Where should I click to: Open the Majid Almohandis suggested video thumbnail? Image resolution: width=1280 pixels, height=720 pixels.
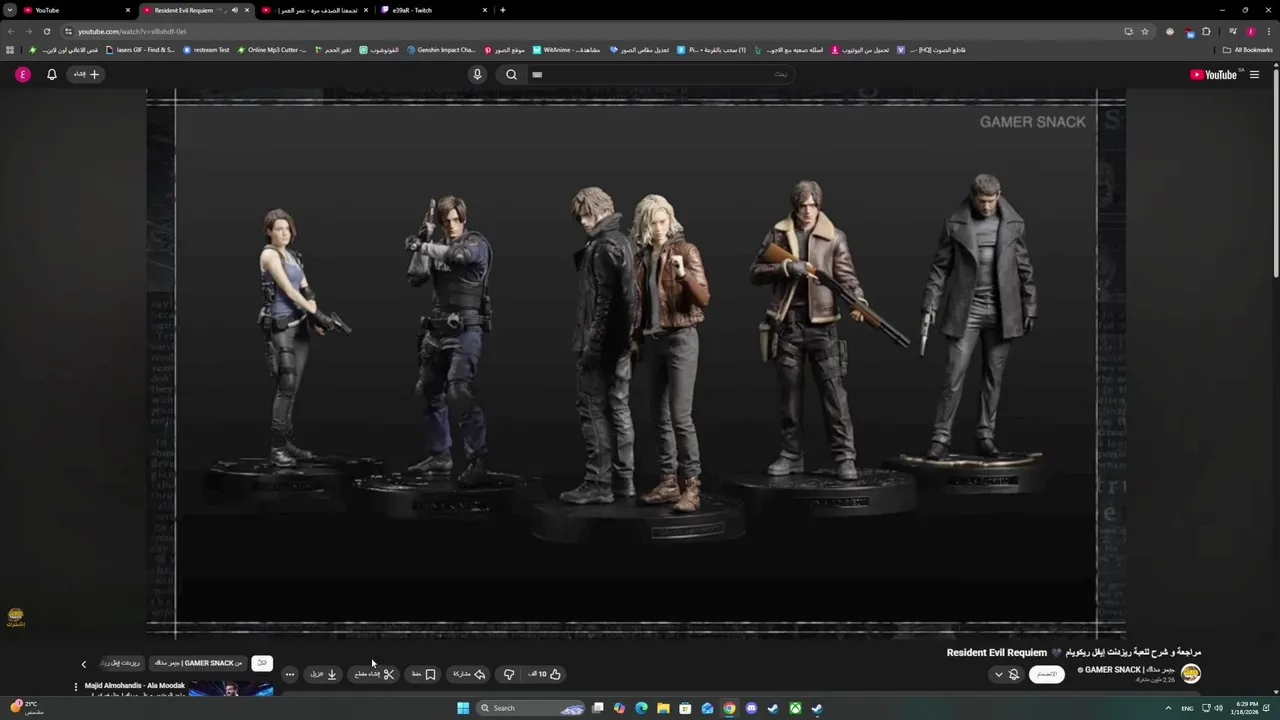231,689
